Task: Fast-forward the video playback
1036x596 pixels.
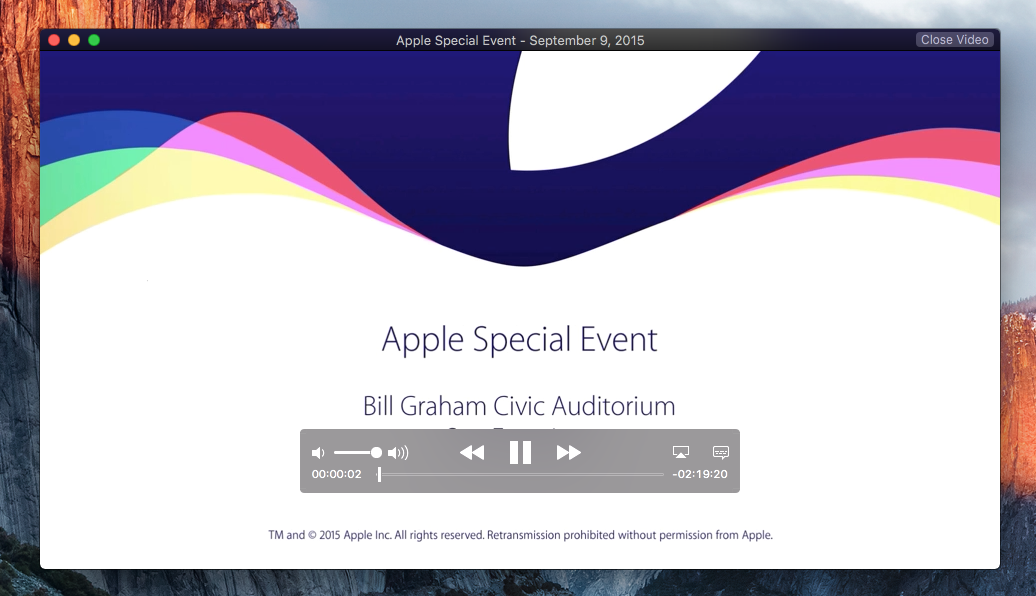Action: (x=569, y=452)
